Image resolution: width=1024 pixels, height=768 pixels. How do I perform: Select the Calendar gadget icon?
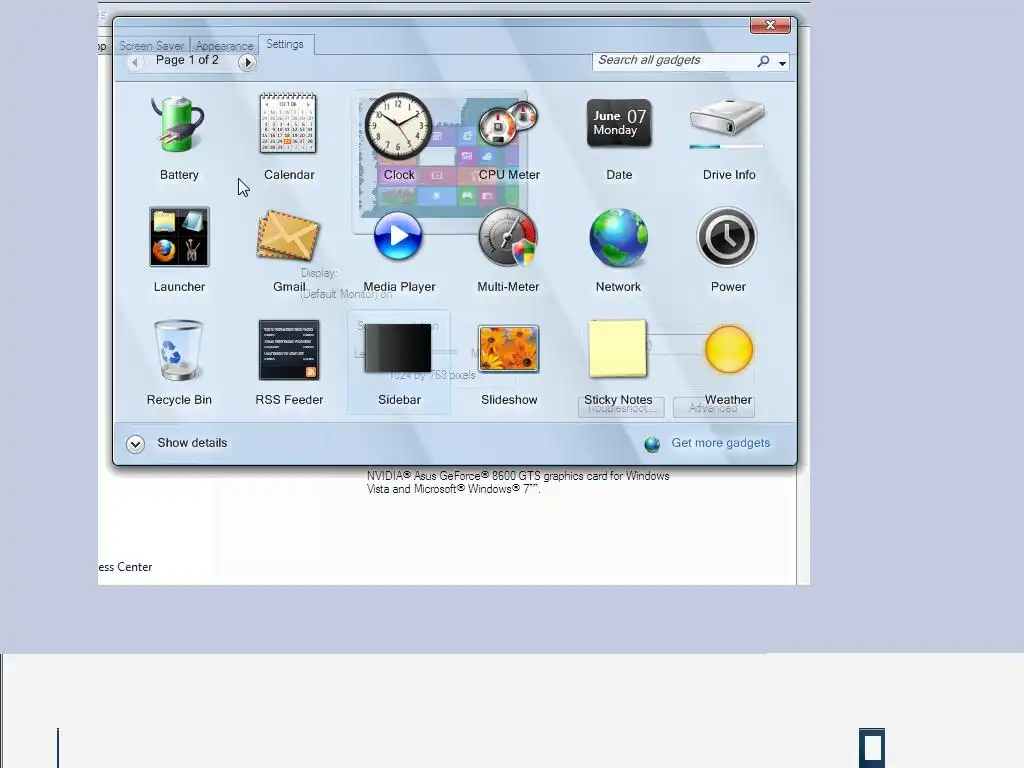coord(288,123)
